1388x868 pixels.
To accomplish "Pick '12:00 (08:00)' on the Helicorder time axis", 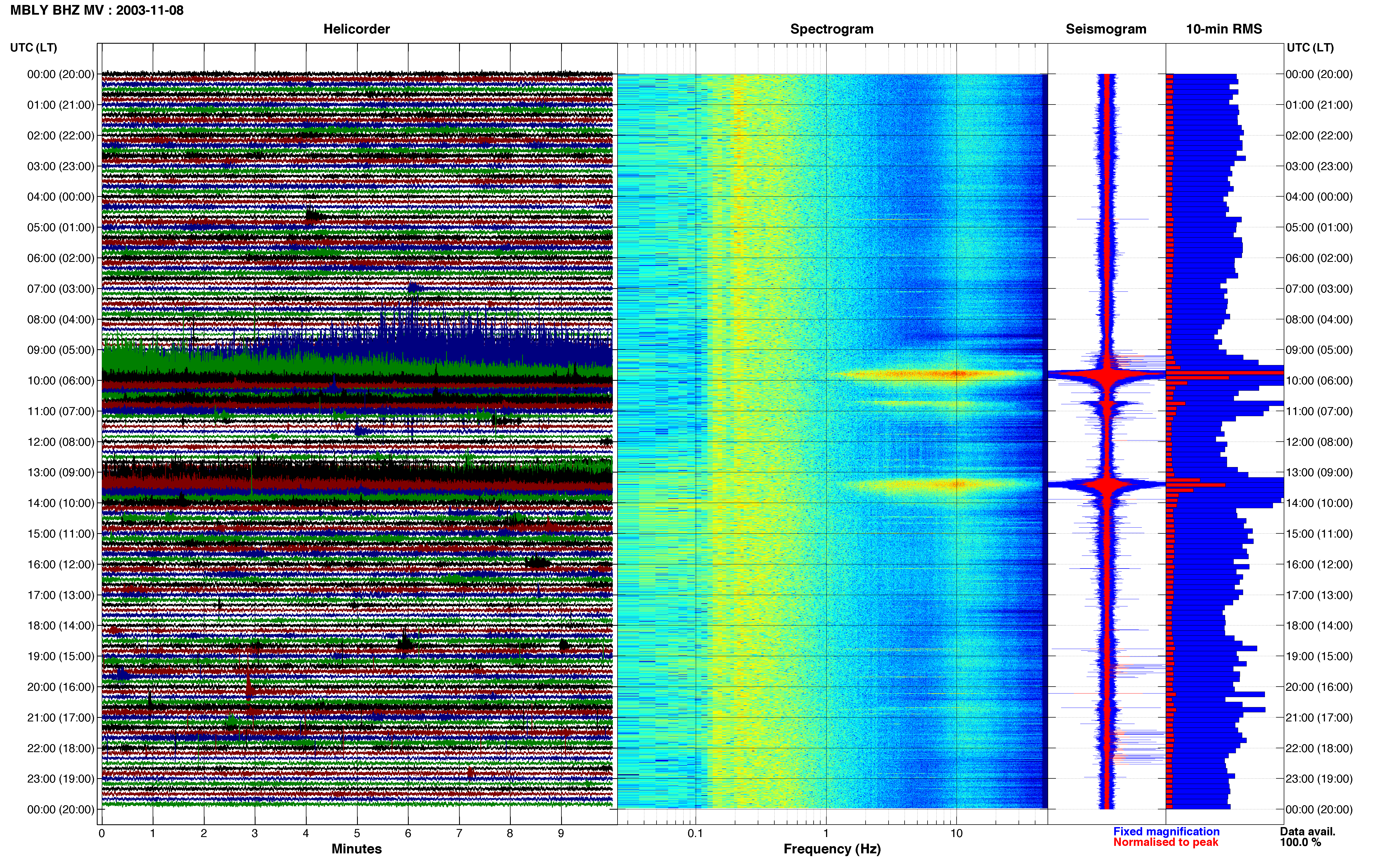I will 61,442.
